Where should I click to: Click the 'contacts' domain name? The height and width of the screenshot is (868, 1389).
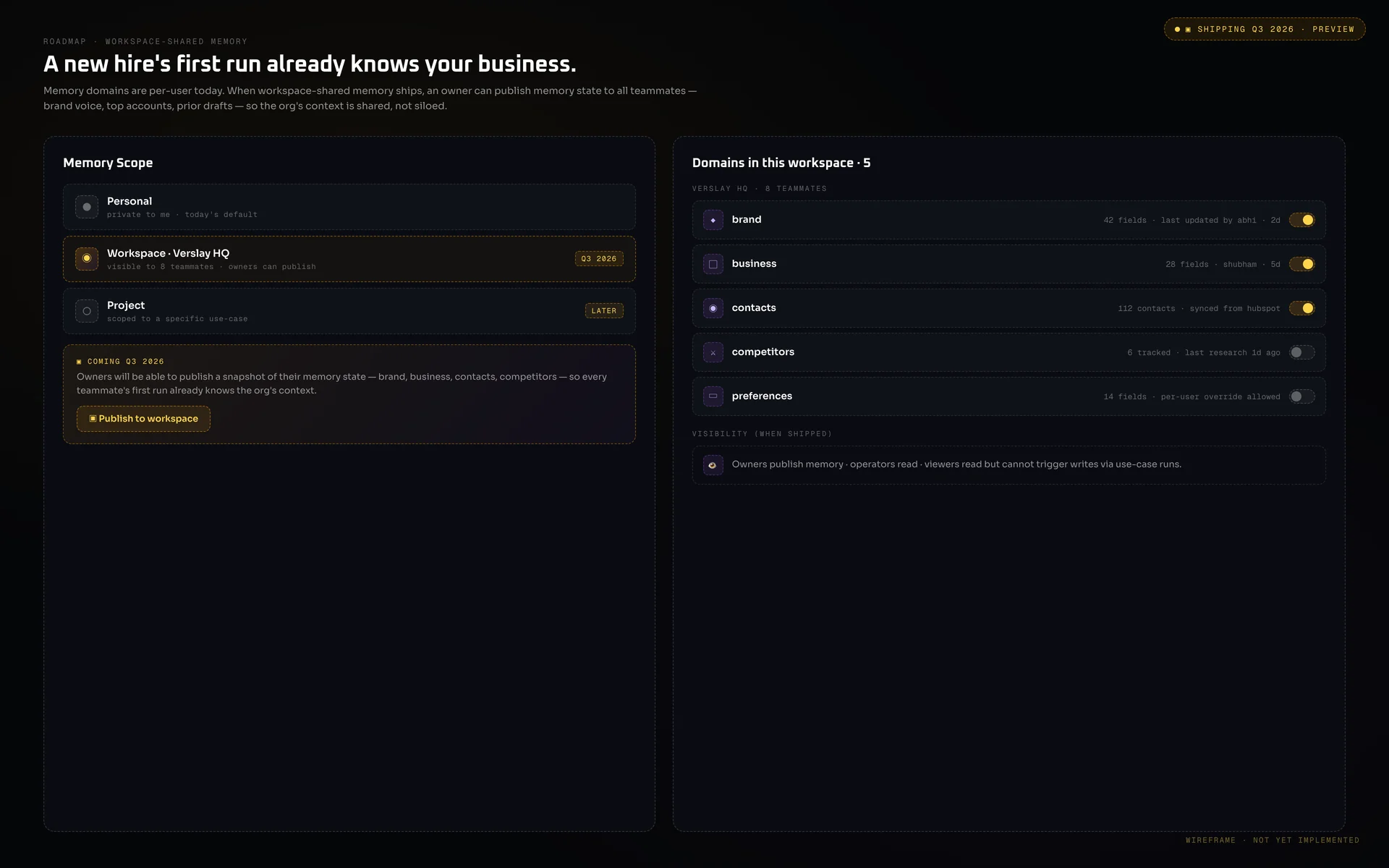pyautogui.click(x=754, y=307)
